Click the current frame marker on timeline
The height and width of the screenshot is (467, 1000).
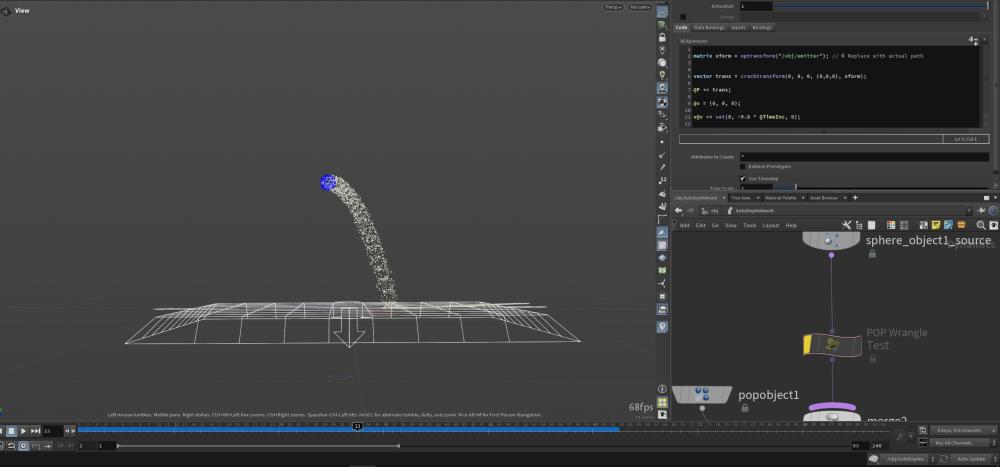click(x=357, y=426)
